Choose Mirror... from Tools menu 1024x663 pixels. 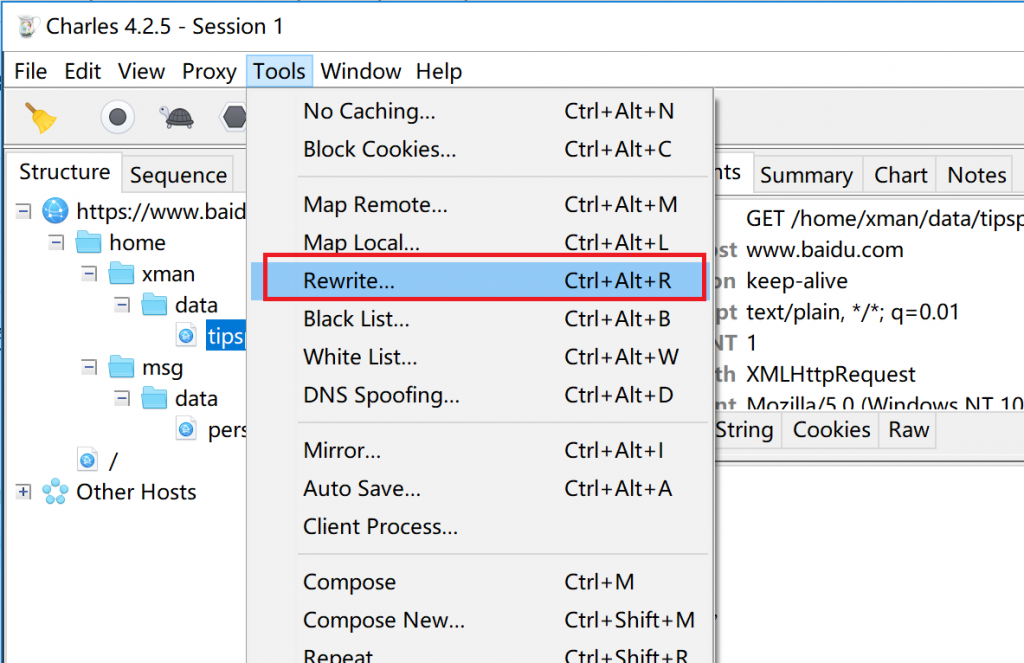tap(482, 451)
